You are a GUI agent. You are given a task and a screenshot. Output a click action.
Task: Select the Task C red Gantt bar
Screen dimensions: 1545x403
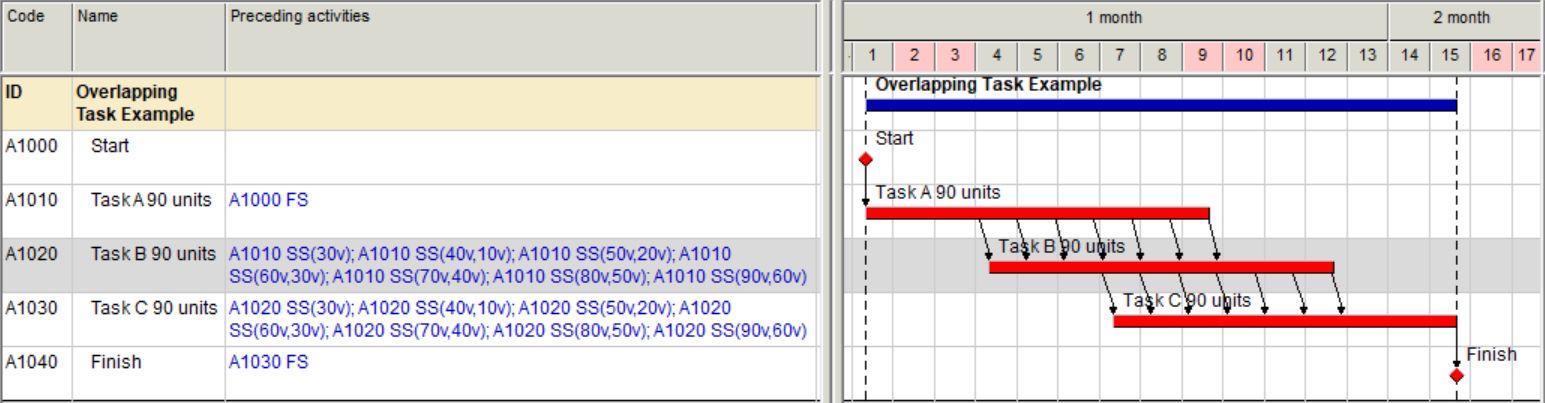tap(1285, 321)
